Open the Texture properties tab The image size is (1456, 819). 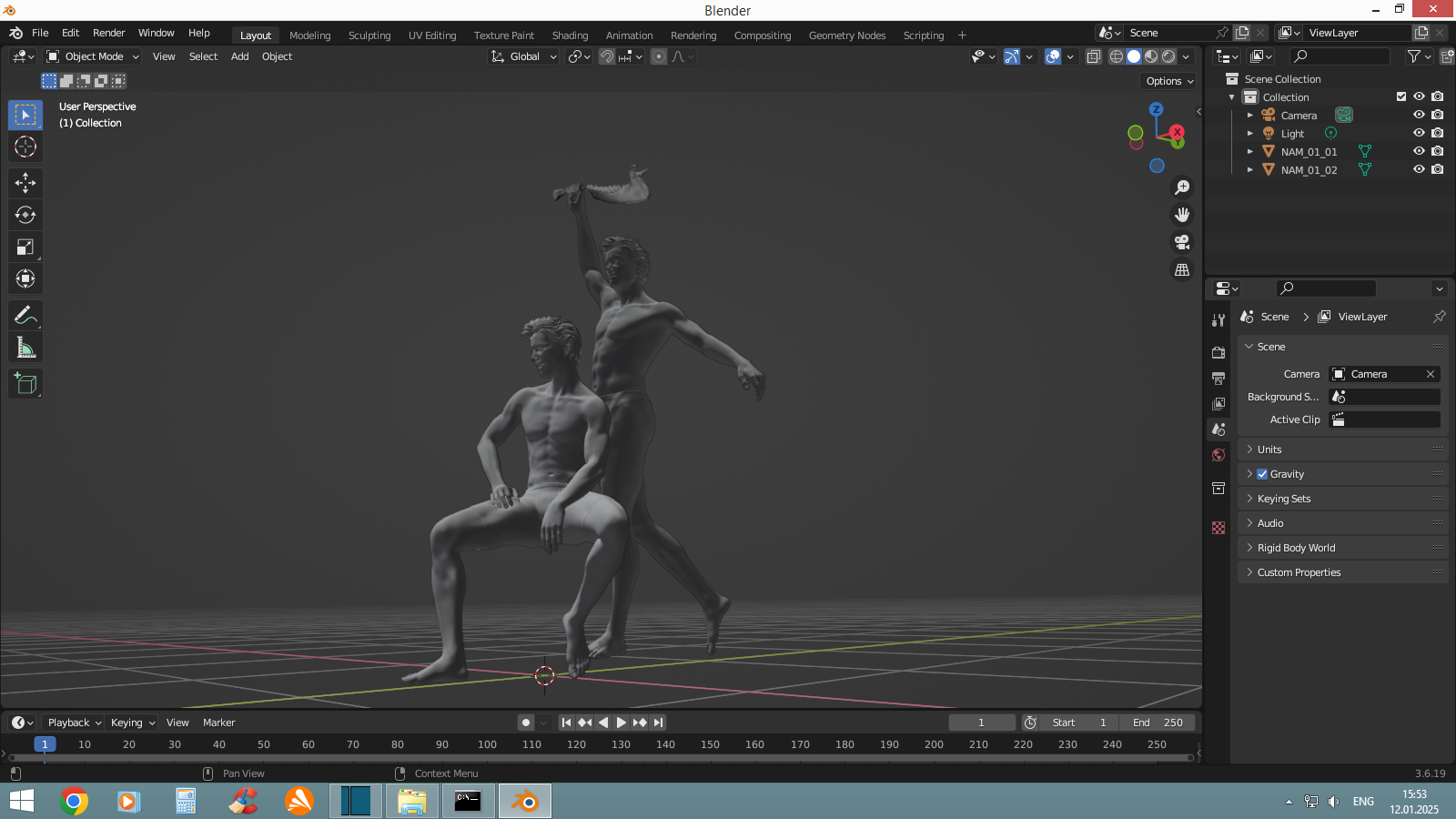pyautogui.click(x=1218, y=528)
